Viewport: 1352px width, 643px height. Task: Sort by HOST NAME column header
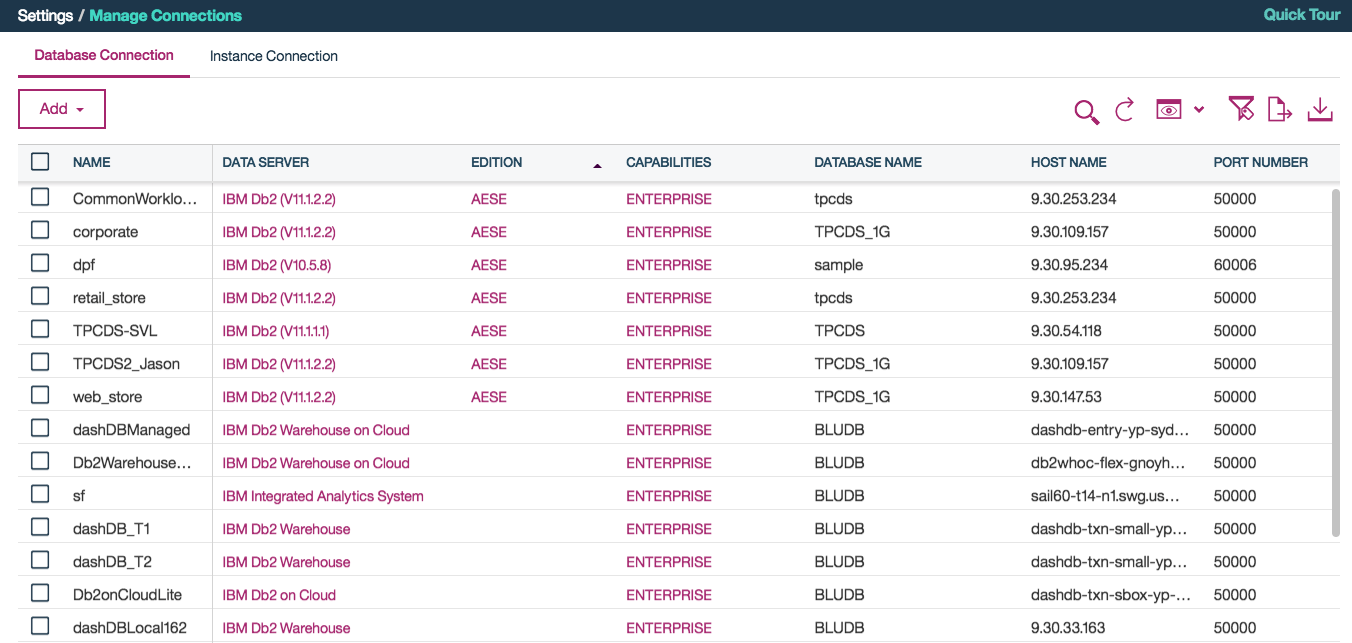(1069, 162)
